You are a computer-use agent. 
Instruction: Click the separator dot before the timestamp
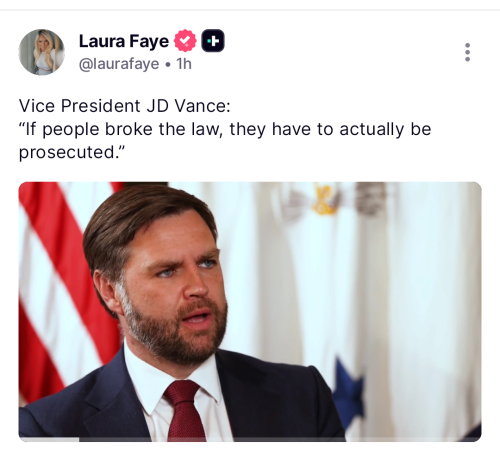click(168, 65)
